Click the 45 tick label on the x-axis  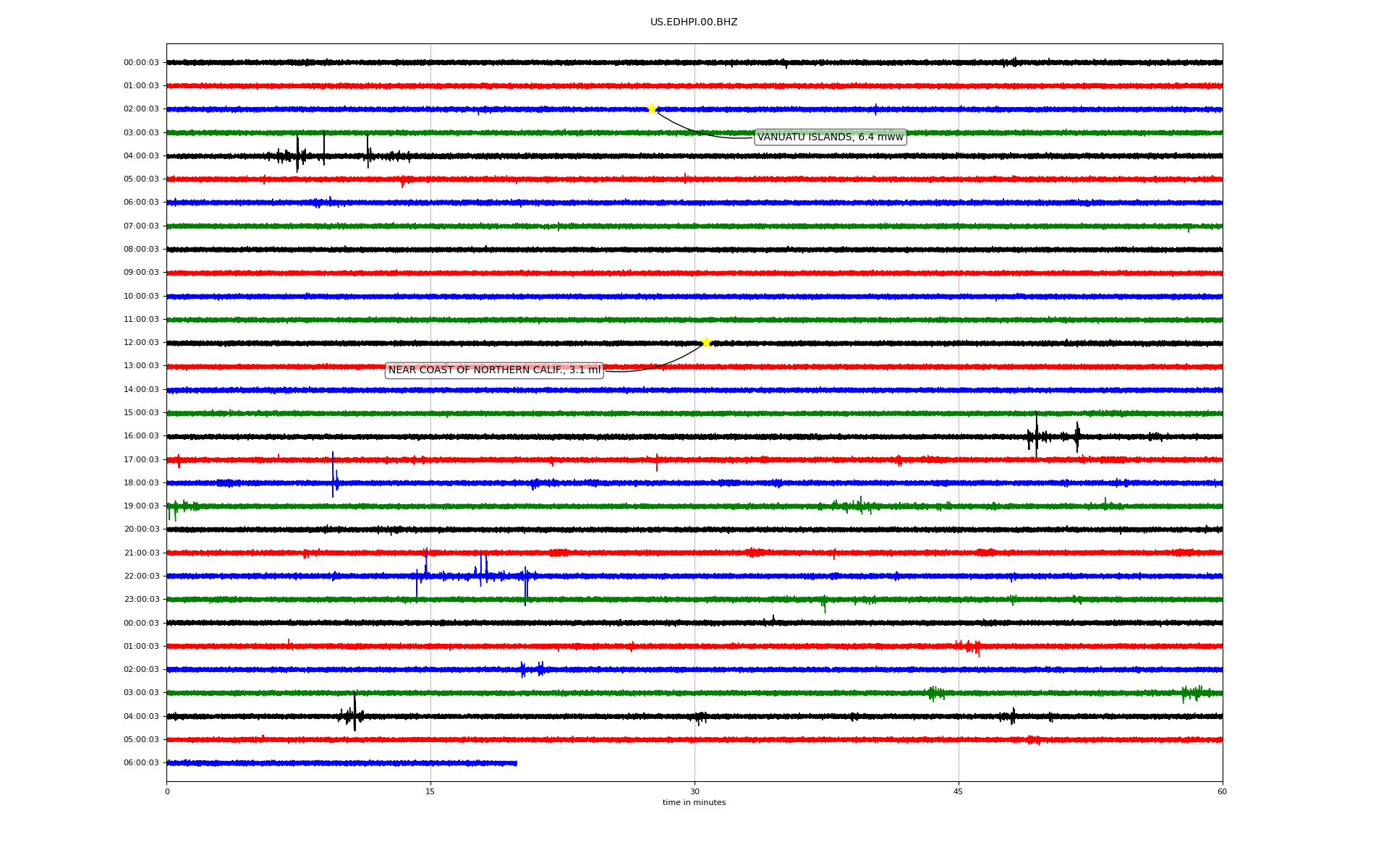pyautogui.click(x=958, y=791)
